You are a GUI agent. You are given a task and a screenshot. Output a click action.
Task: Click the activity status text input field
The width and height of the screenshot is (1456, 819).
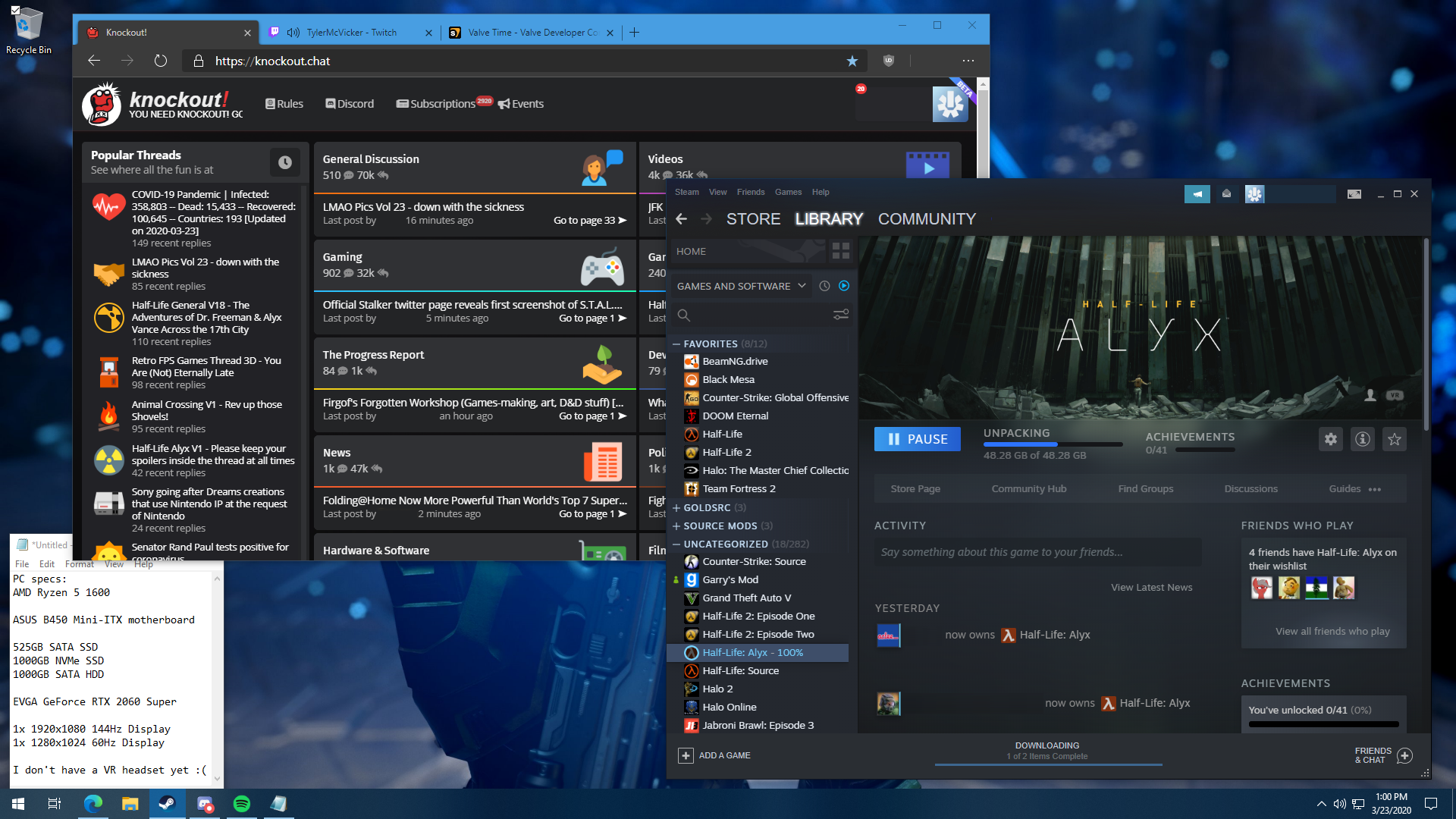pyautogui.click(x=1037, y=552)
